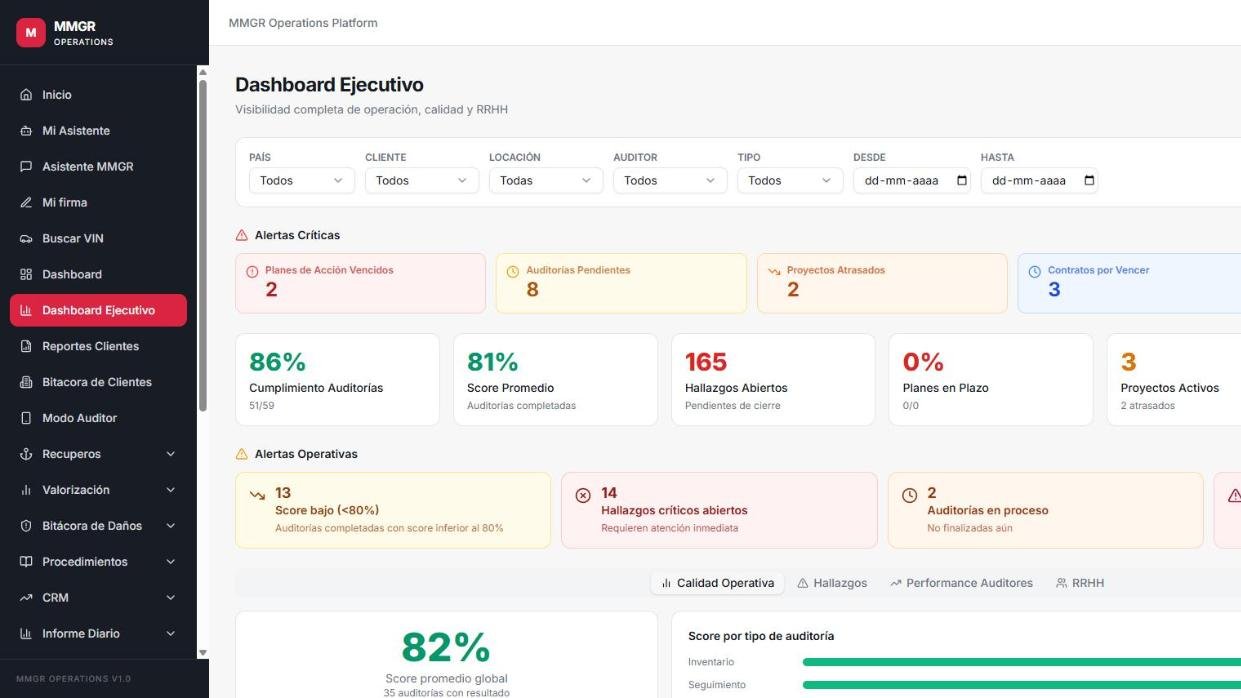Click the Contratos por Vencer clock icon

(1035, 271)
